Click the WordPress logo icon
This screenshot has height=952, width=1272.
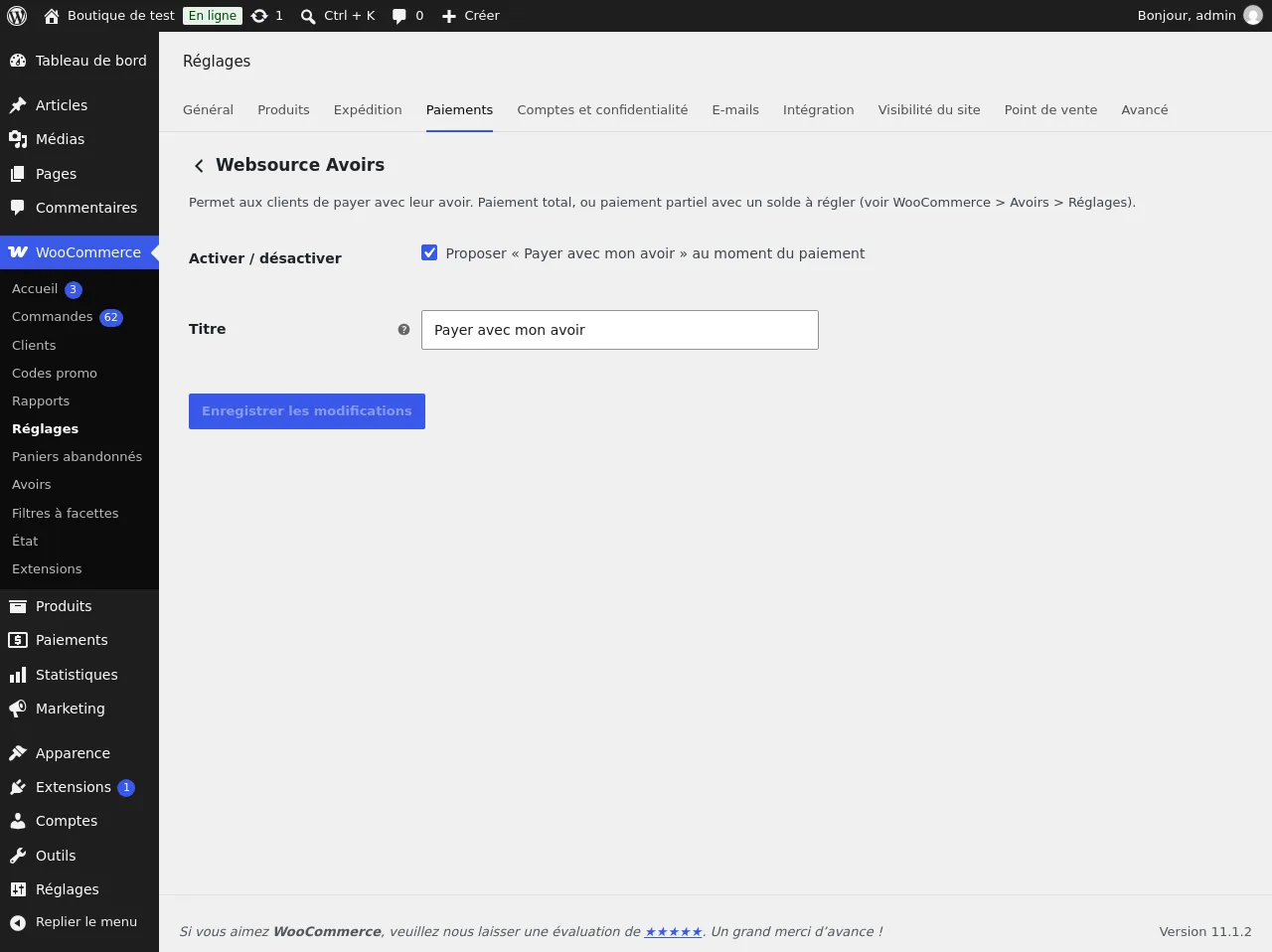point(17,16)
